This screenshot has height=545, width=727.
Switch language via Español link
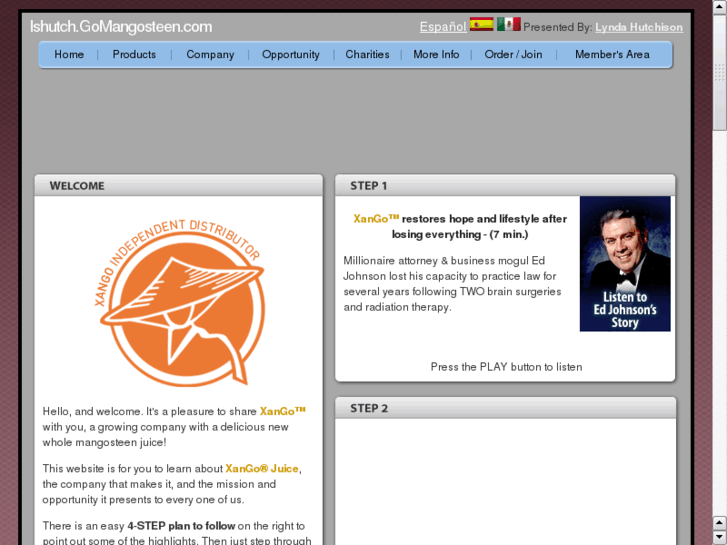(443, 27)
